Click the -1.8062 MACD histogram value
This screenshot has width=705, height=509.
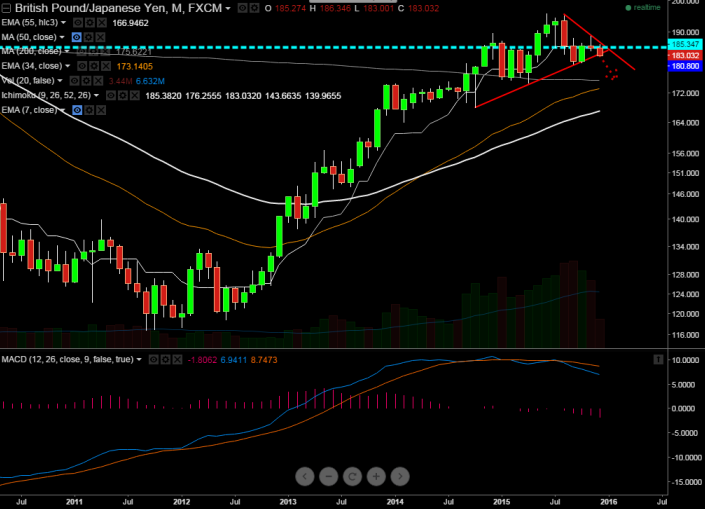(x=202, y=360)
